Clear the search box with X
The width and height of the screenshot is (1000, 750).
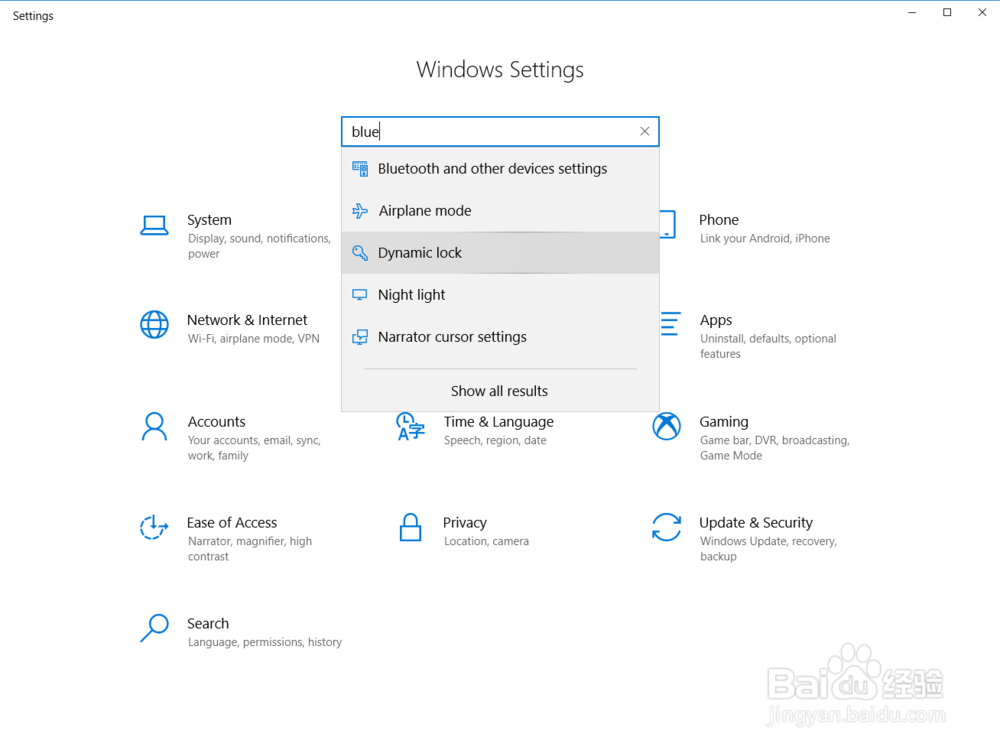(x=645, y=131)
